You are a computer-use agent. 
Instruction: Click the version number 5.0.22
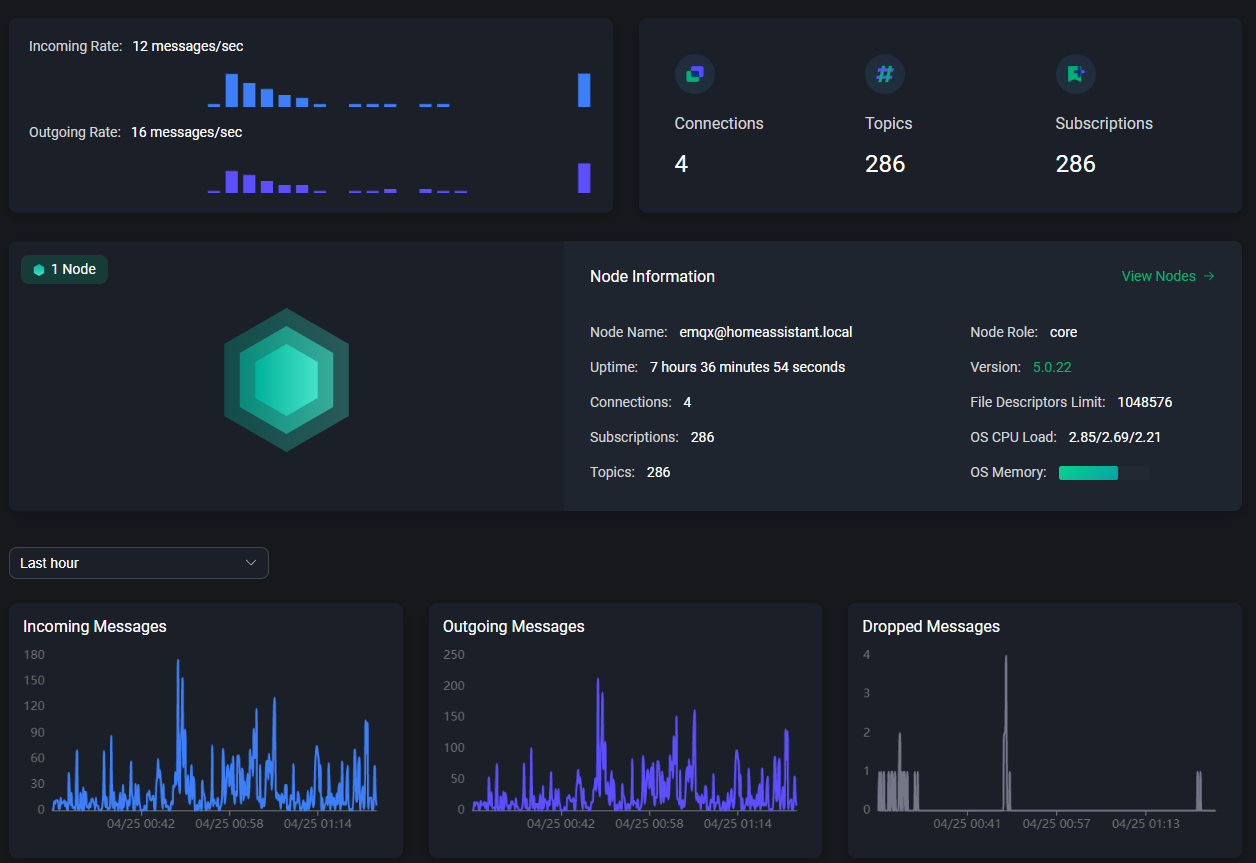coord(1052,367)
